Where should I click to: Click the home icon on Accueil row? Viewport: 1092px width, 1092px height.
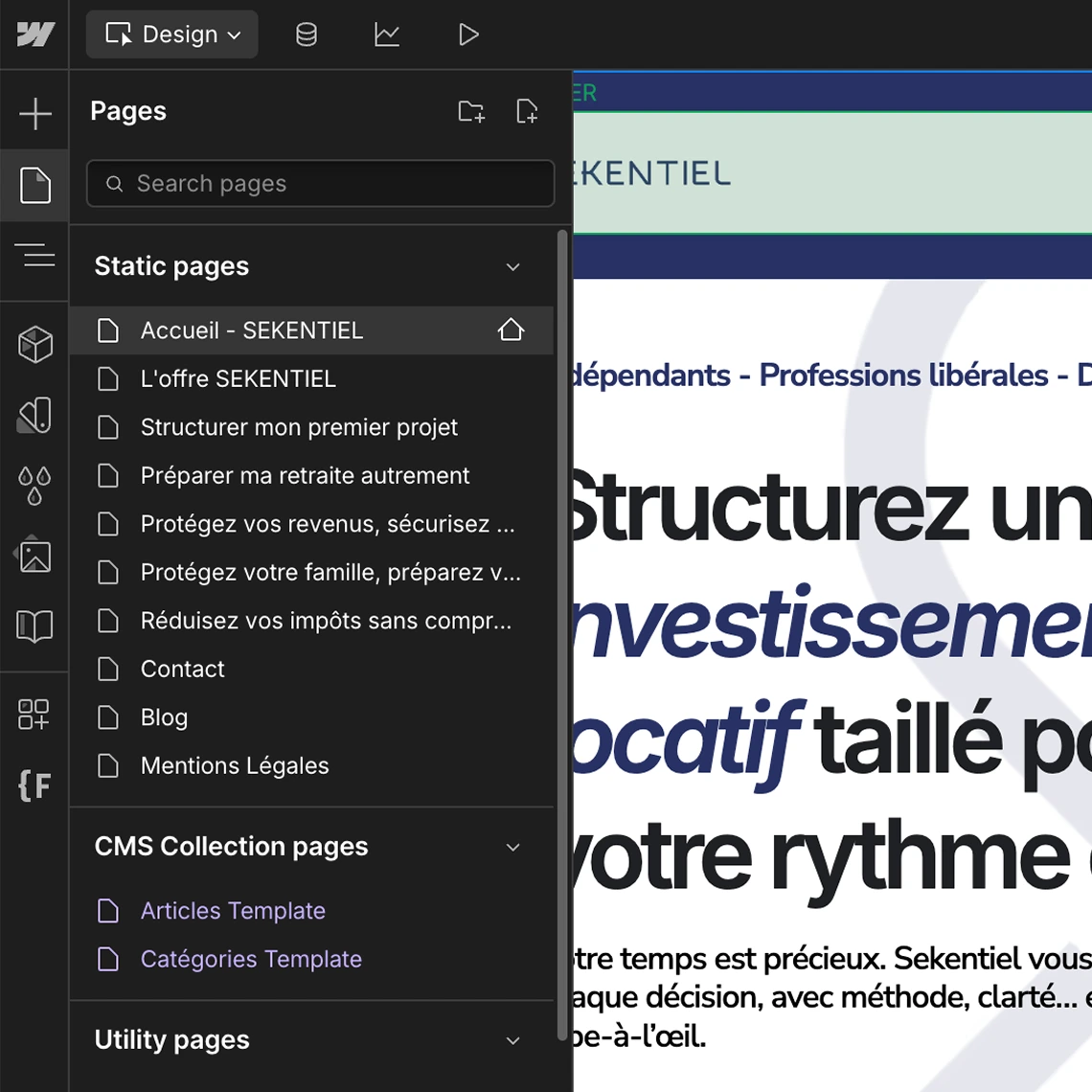511,330
